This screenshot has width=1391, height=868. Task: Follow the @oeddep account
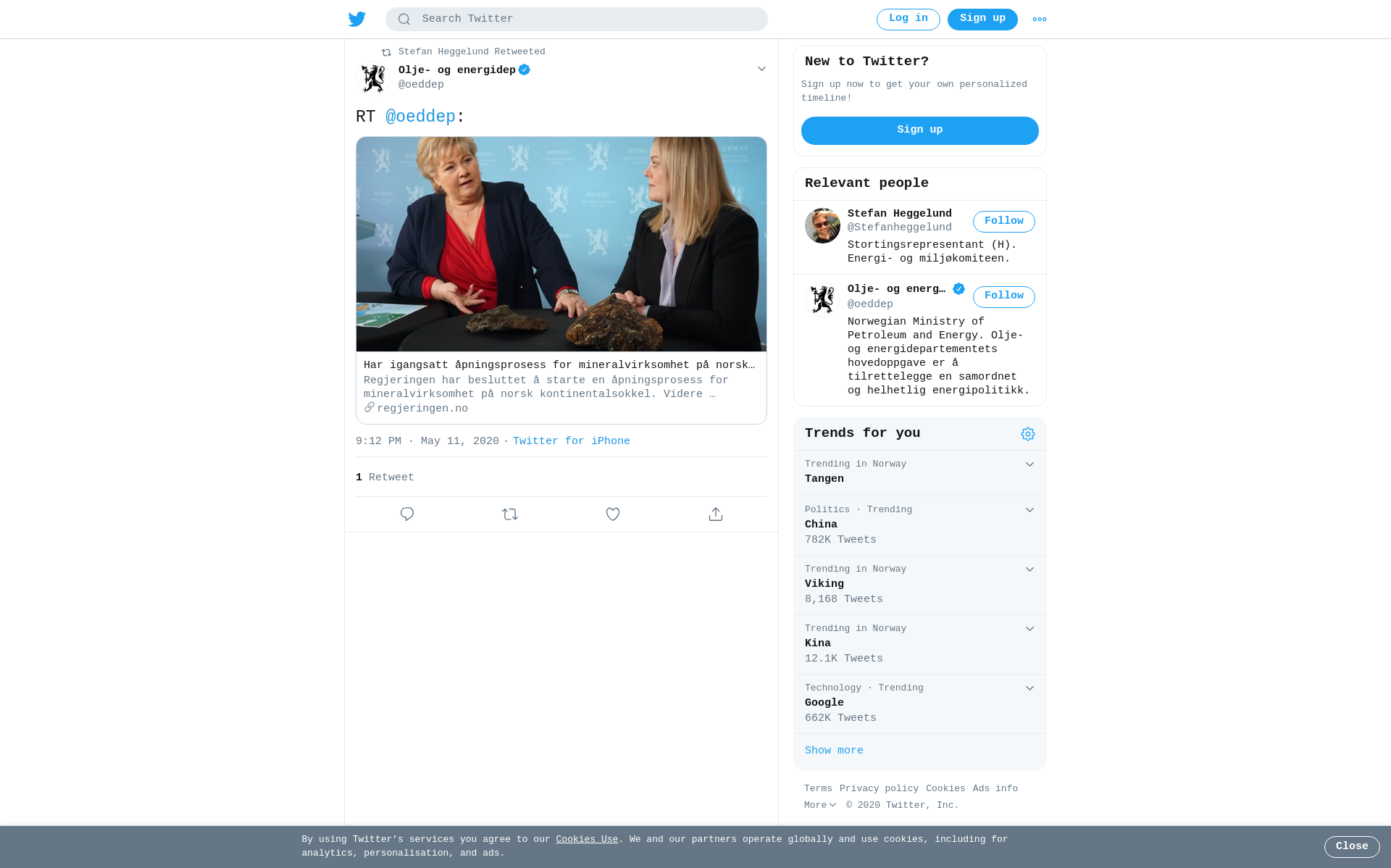tap(1004, 297)
